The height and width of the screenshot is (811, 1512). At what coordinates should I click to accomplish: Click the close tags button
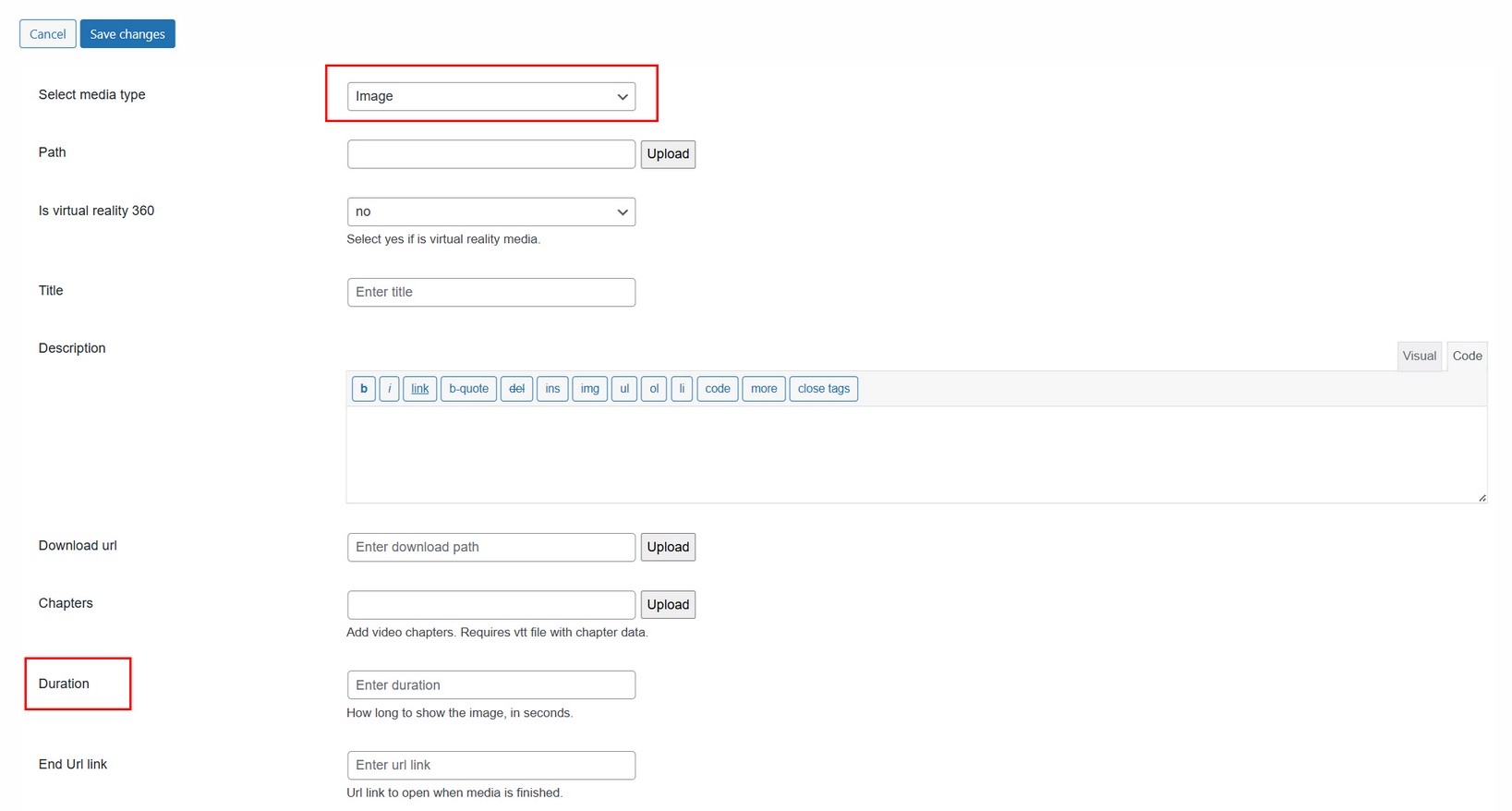click(823, 389)
